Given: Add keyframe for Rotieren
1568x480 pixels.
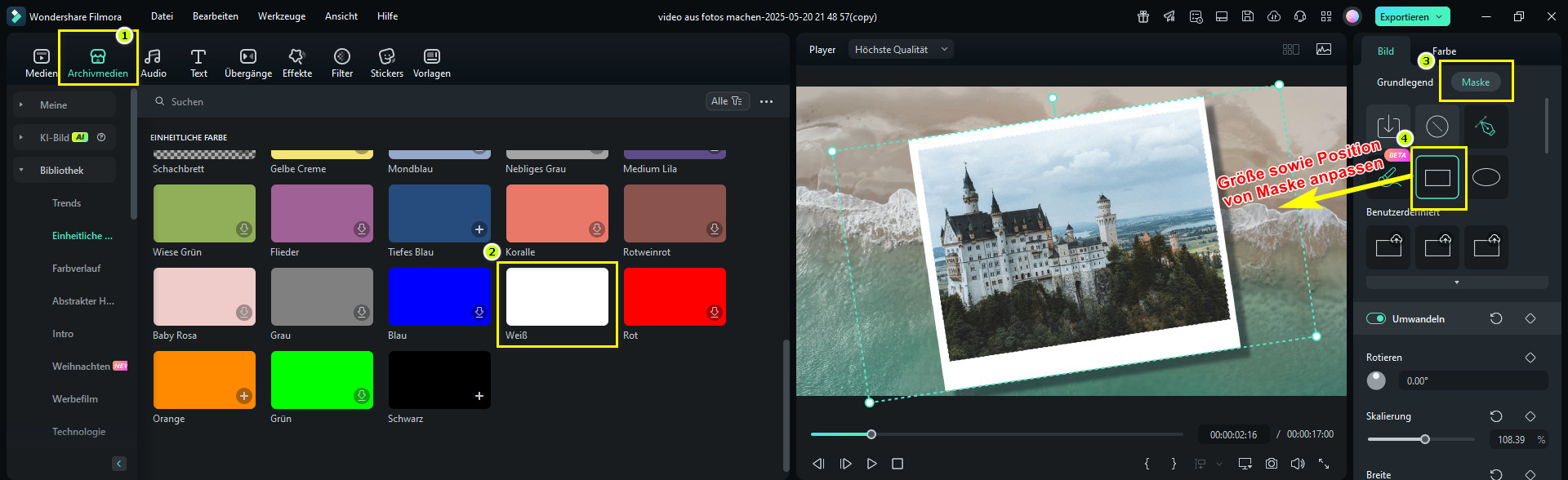Looking at the screenshot, I should point(1530,358).
